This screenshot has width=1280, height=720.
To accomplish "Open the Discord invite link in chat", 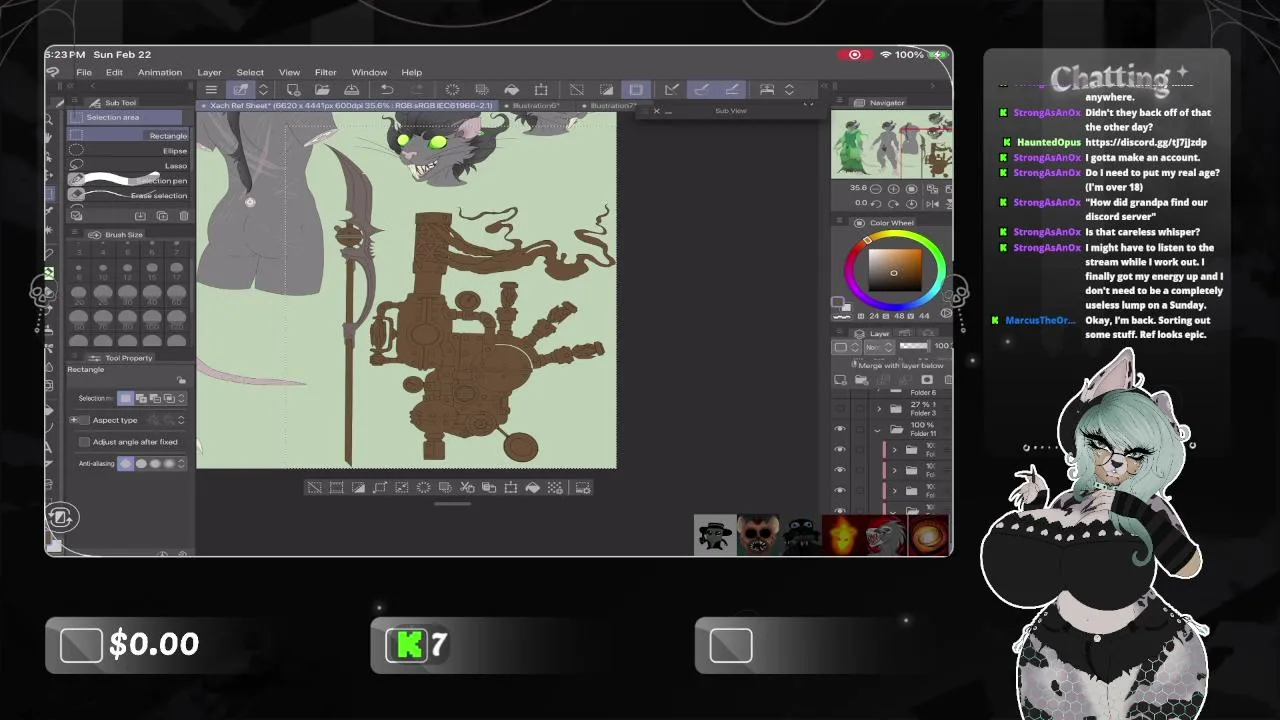I will click(x=1146, y=142).
